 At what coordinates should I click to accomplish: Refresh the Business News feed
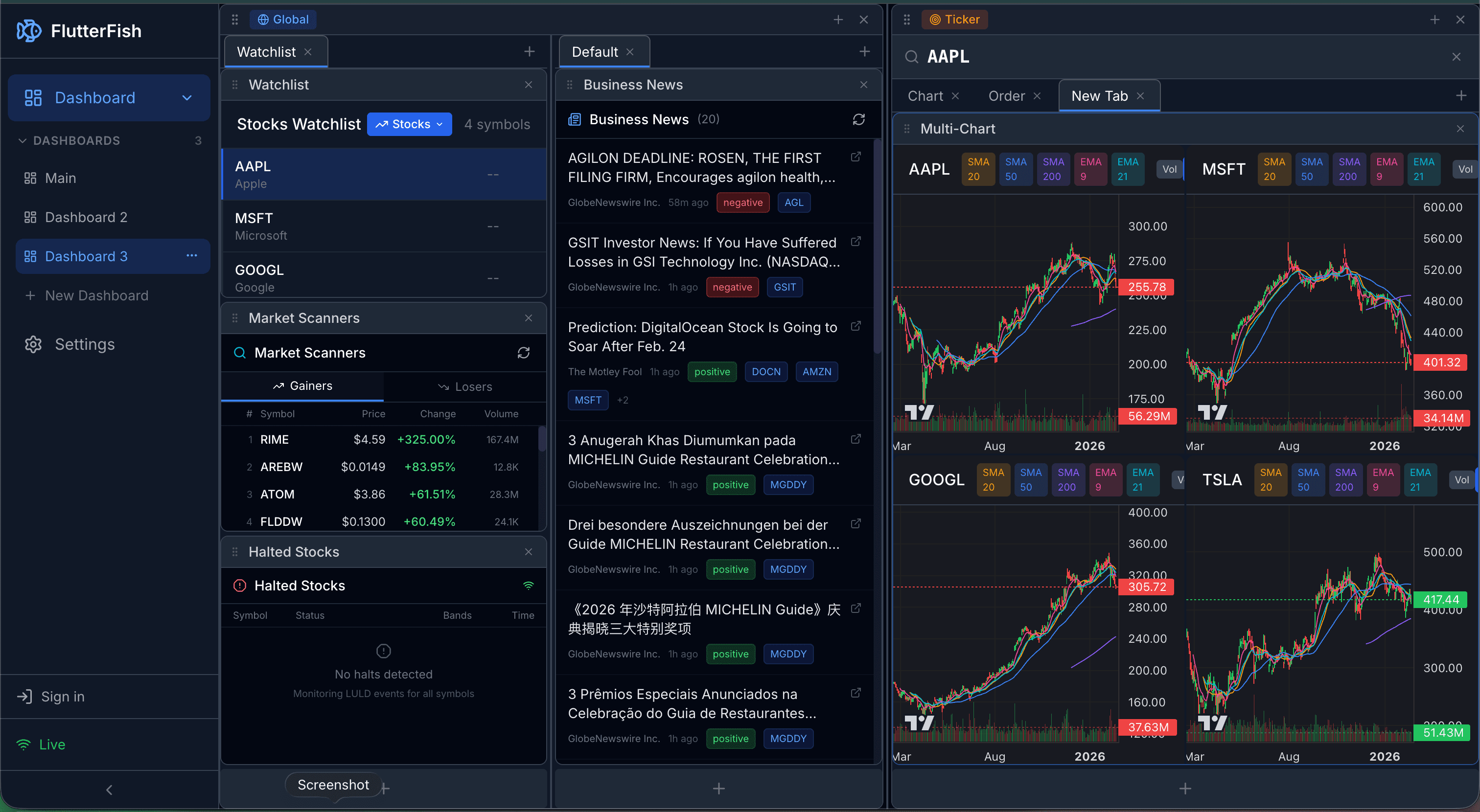click(858, 119)
